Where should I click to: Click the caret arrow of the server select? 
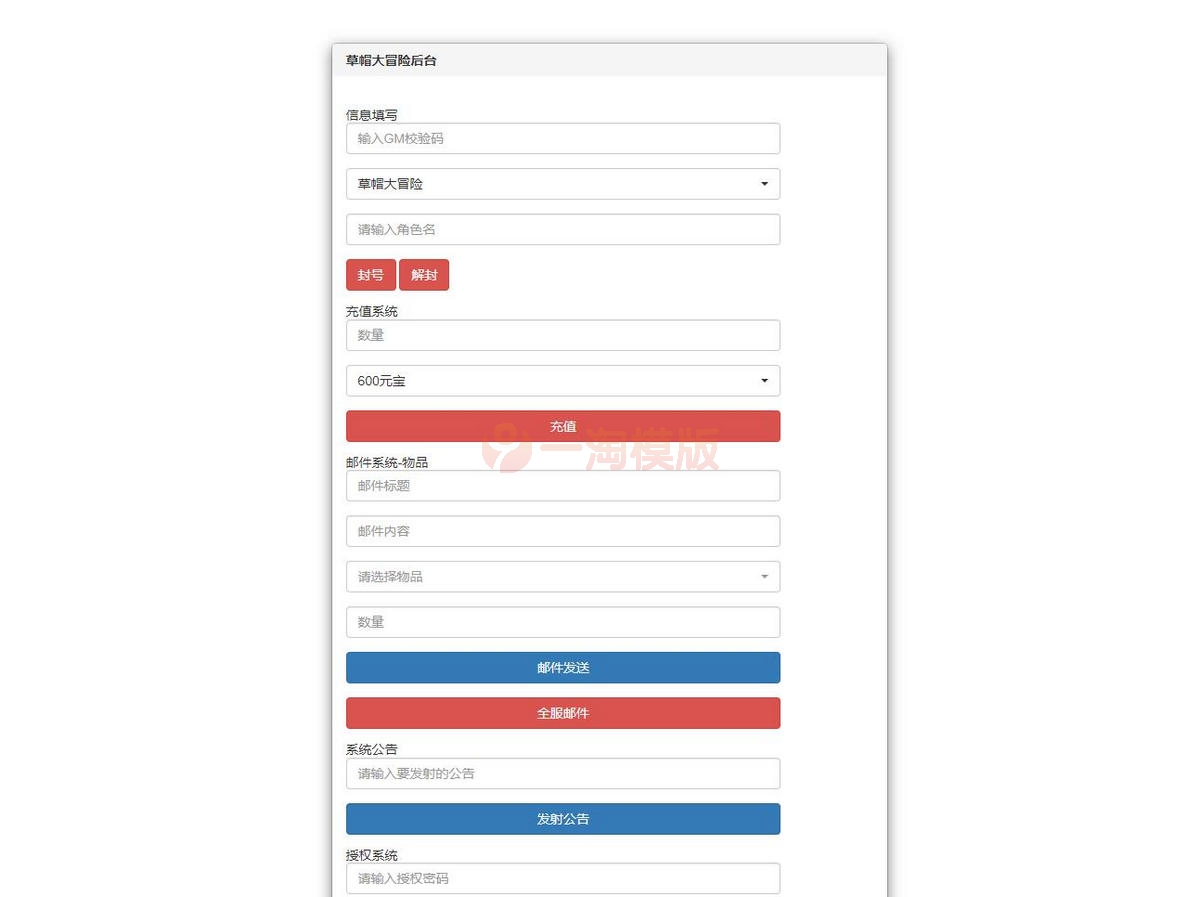764,184
